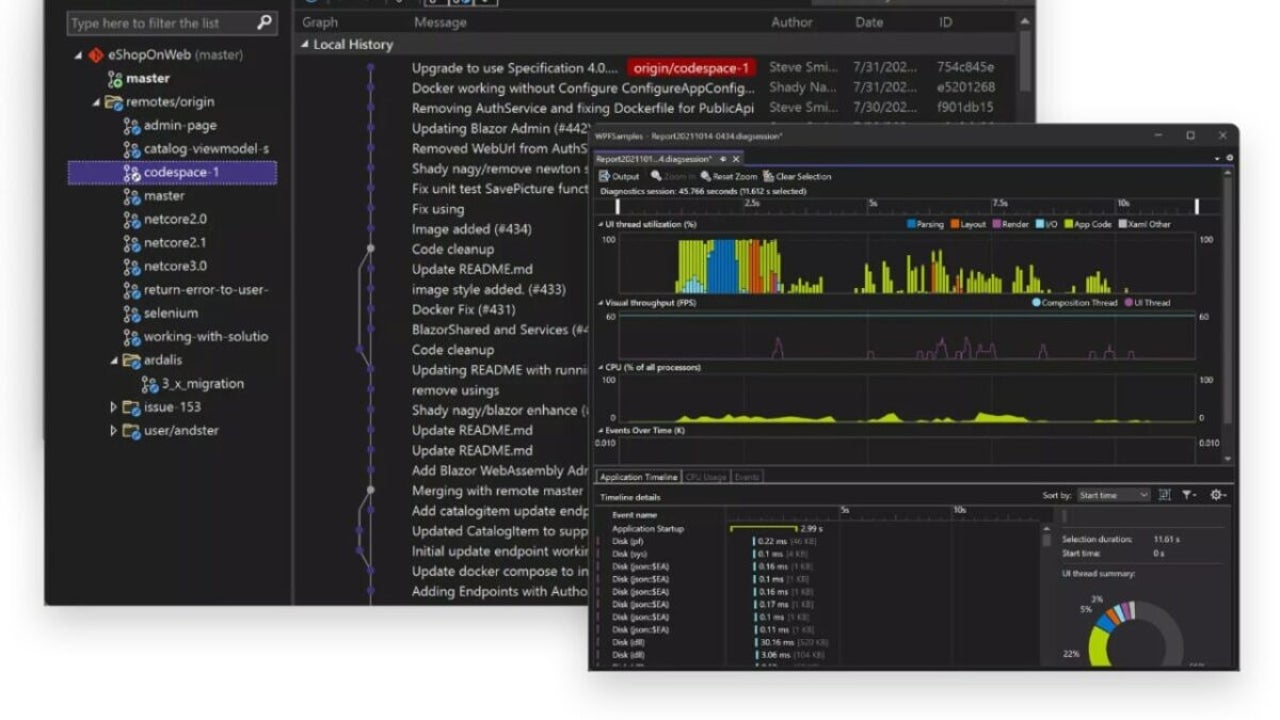Click the left selection handle on diagnostics ruler
This screenshot has width=1280, height=720.
(x=617, y=206)
